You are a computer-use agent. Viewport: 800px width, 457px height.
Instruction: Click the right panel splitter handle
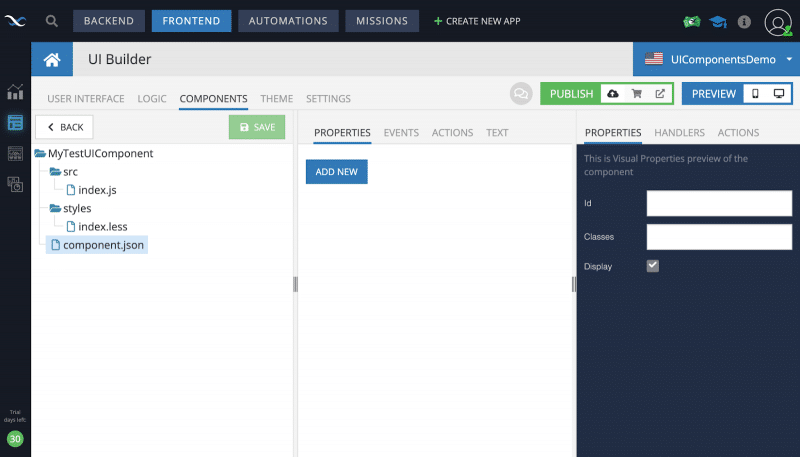point(574,284)
